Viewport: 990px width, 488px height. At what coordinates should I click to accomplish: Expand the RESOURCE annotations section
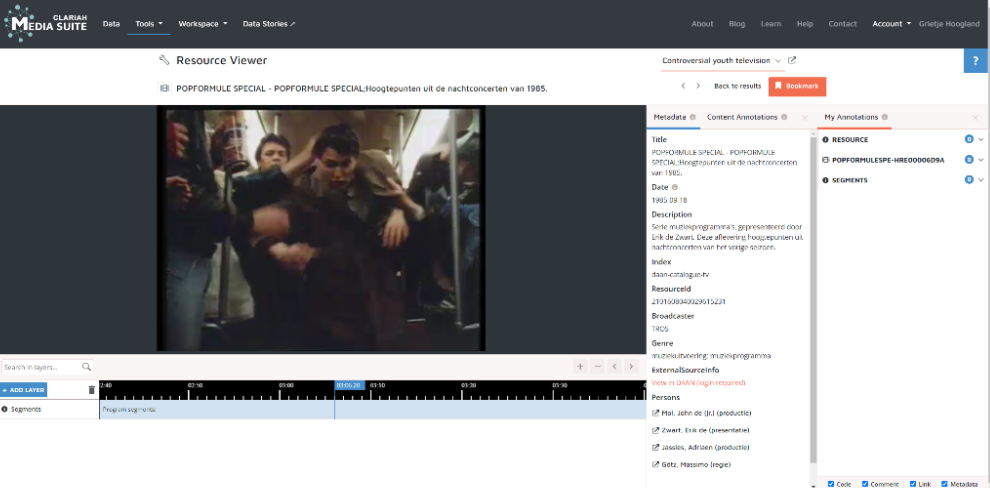tap(981, 140)
